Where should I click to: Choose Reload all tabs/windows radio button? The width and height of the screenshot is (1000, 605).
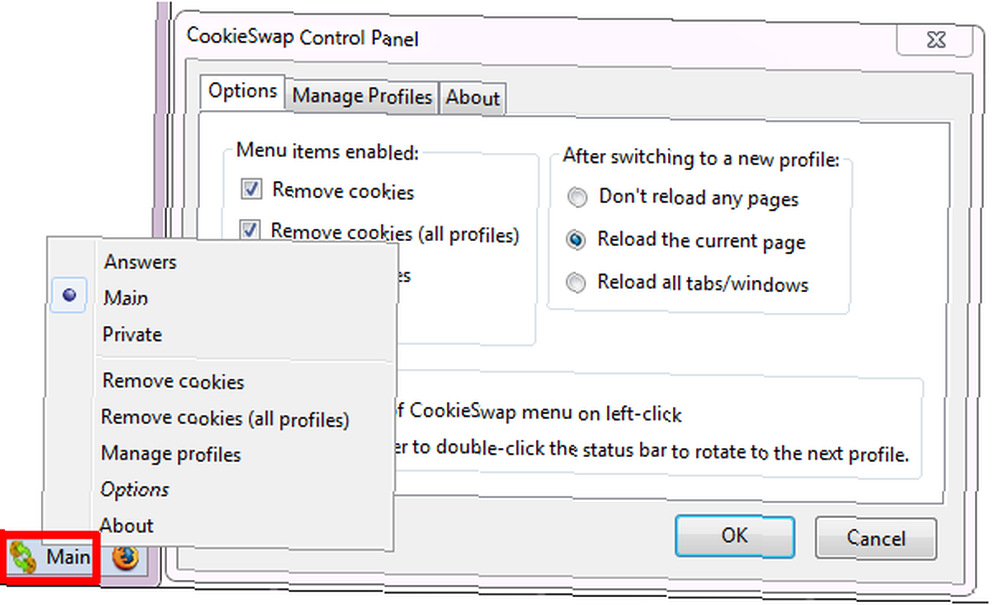[576, 282]
